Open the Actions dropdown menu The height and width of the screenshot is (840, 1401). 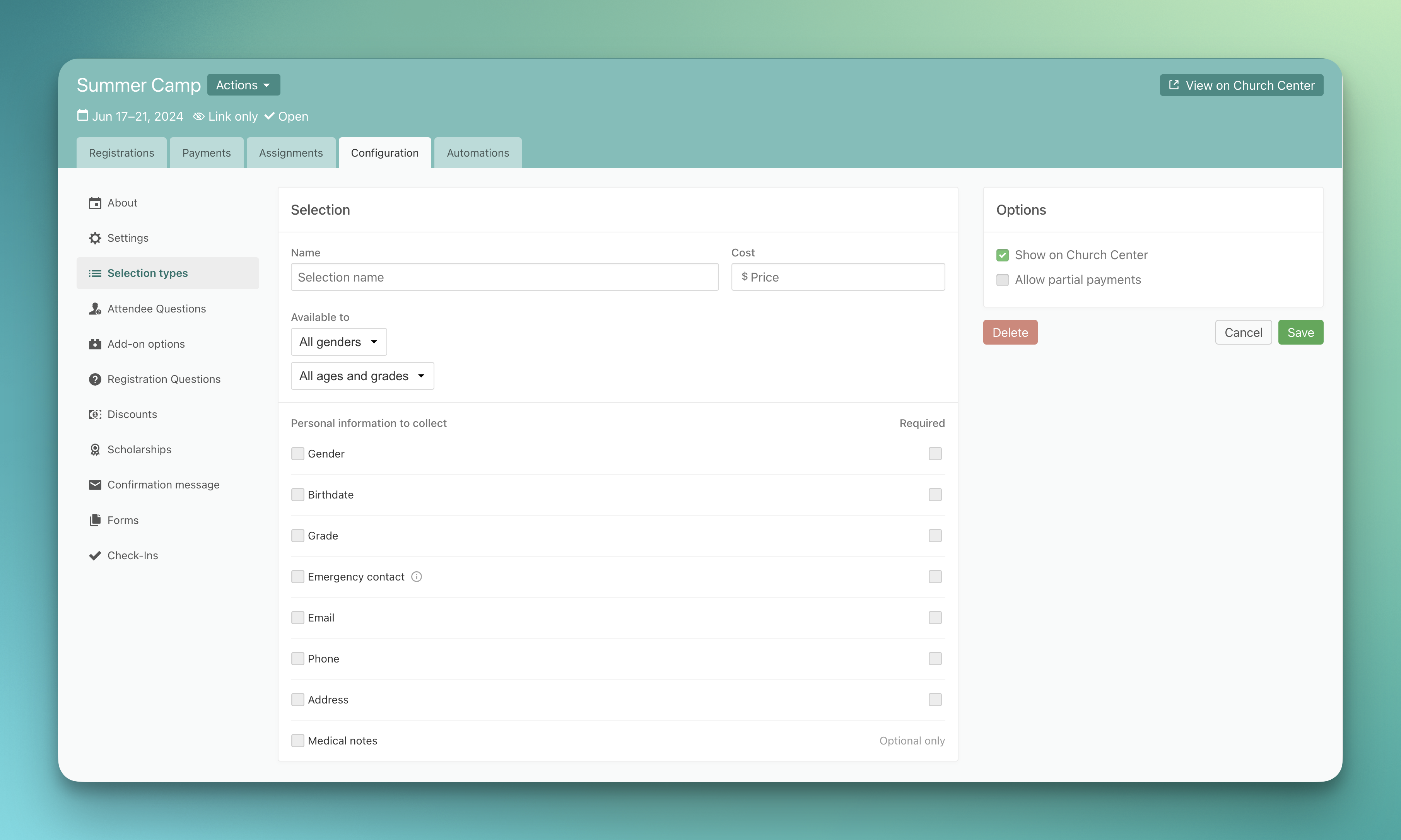click(x=243, y=85)
